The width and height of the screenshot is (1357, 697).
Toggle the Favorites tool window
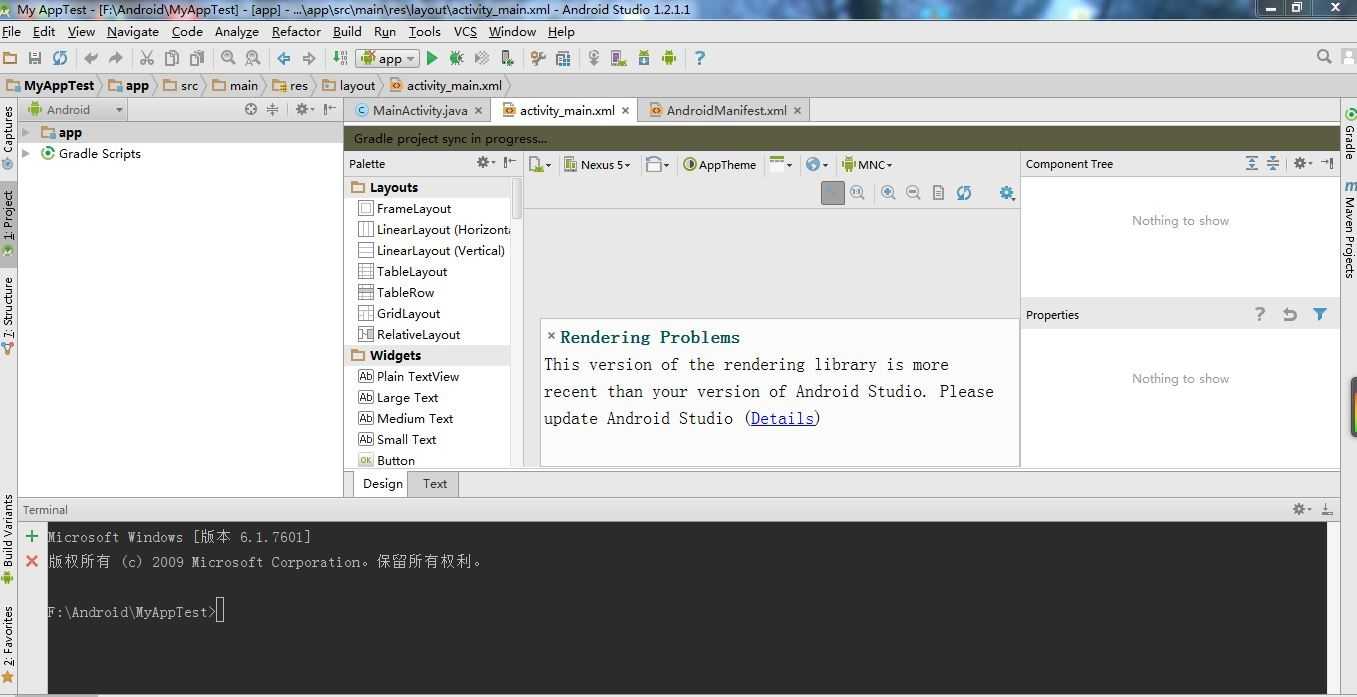pos(8,645)
